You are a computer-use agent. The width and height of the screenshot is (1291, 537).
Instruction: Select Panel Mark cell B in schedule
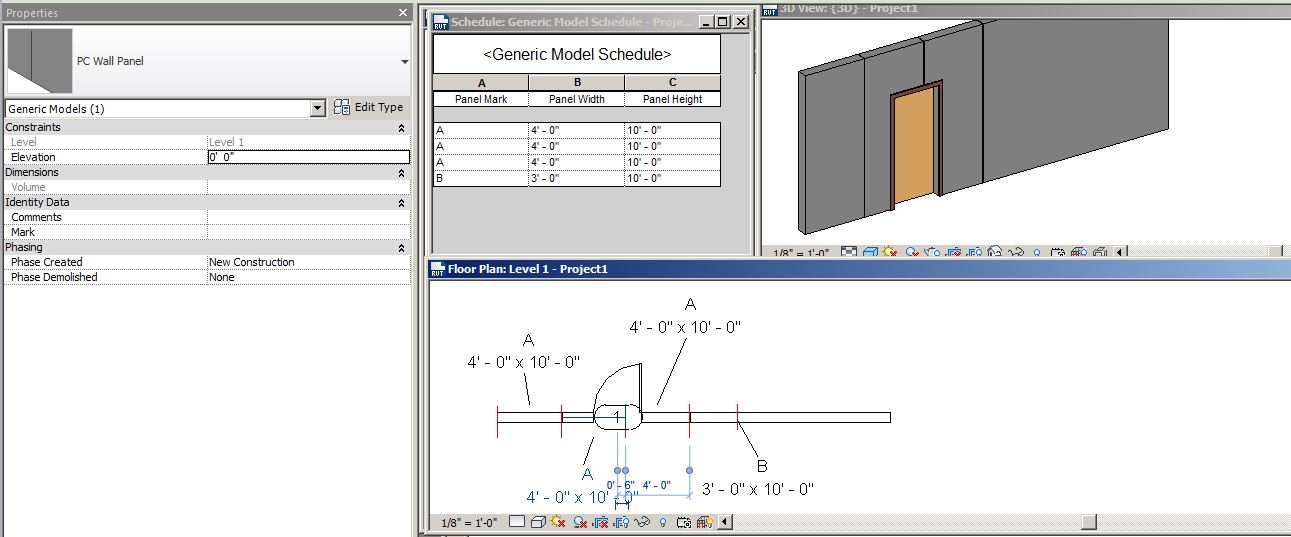click(x=481, y=178)
